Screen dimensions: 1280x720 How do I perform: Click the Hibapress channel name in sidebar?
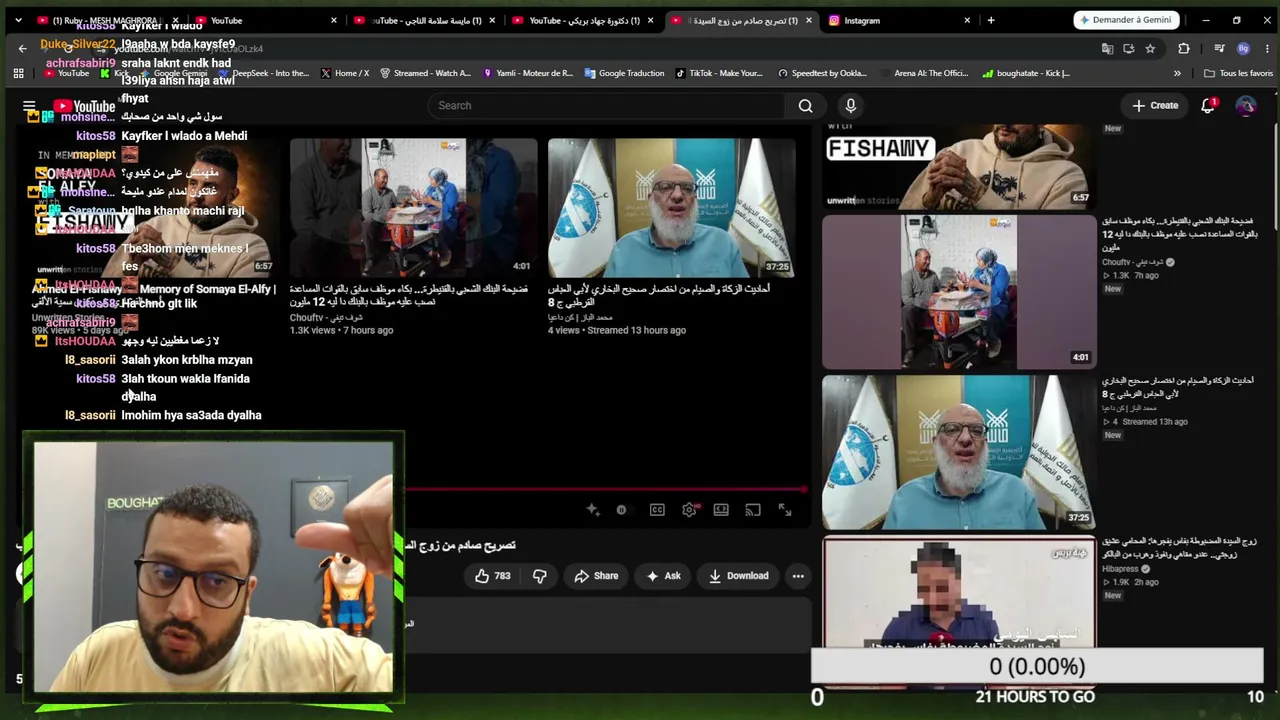(x=1120, y=569)
